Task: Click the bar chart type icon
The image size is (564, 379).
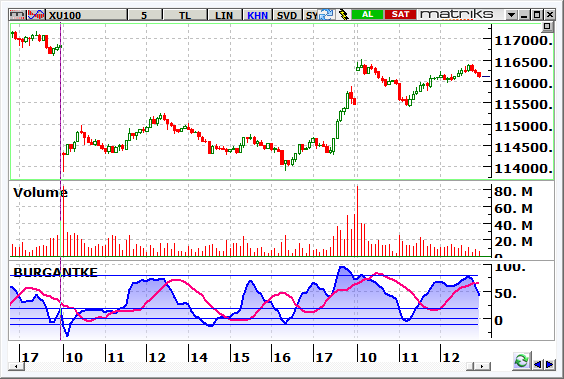Action: (17, 15)
